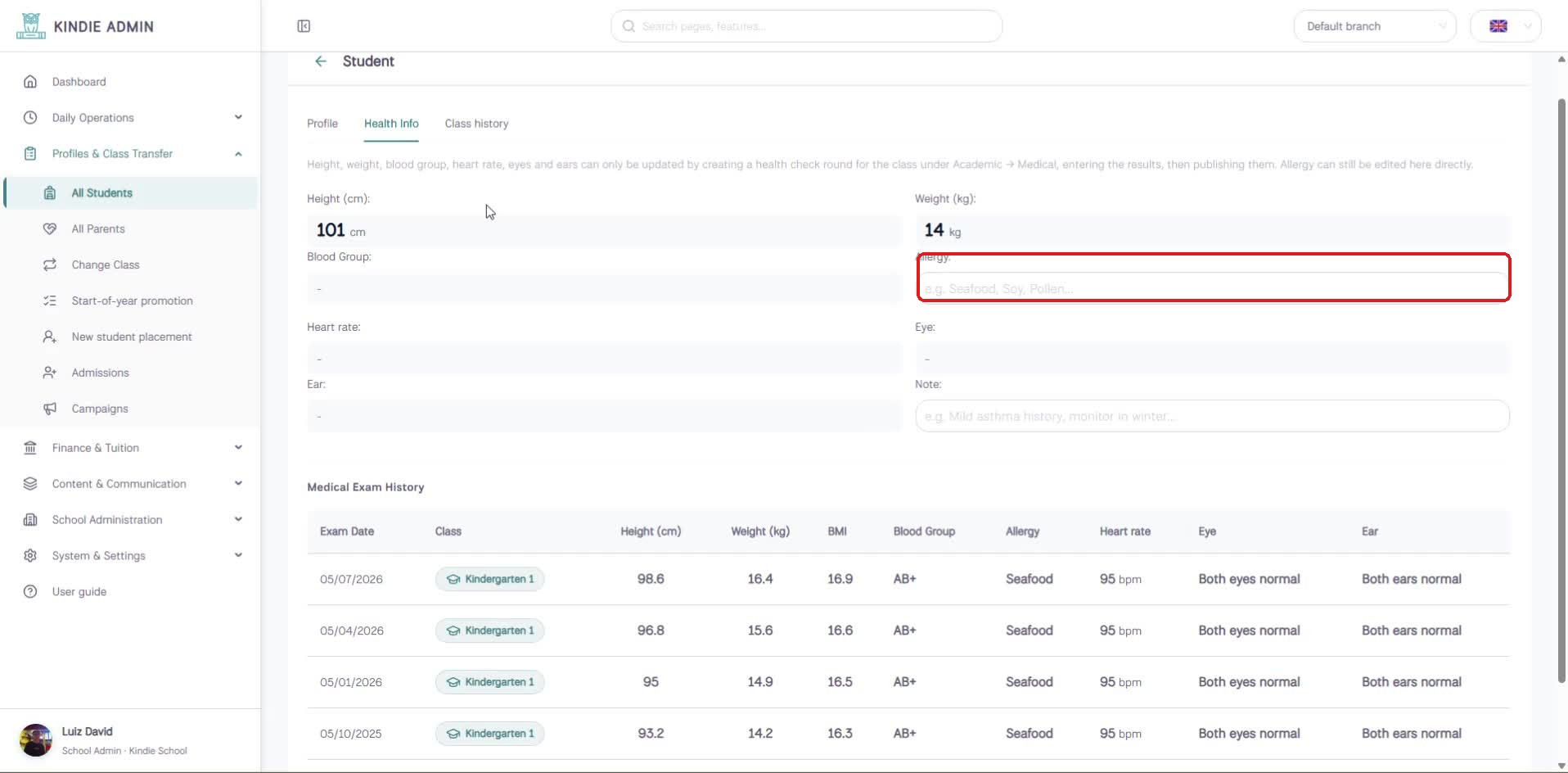Expand the Content & Communication chevron
1568x773 pixels.
[238, 483]
